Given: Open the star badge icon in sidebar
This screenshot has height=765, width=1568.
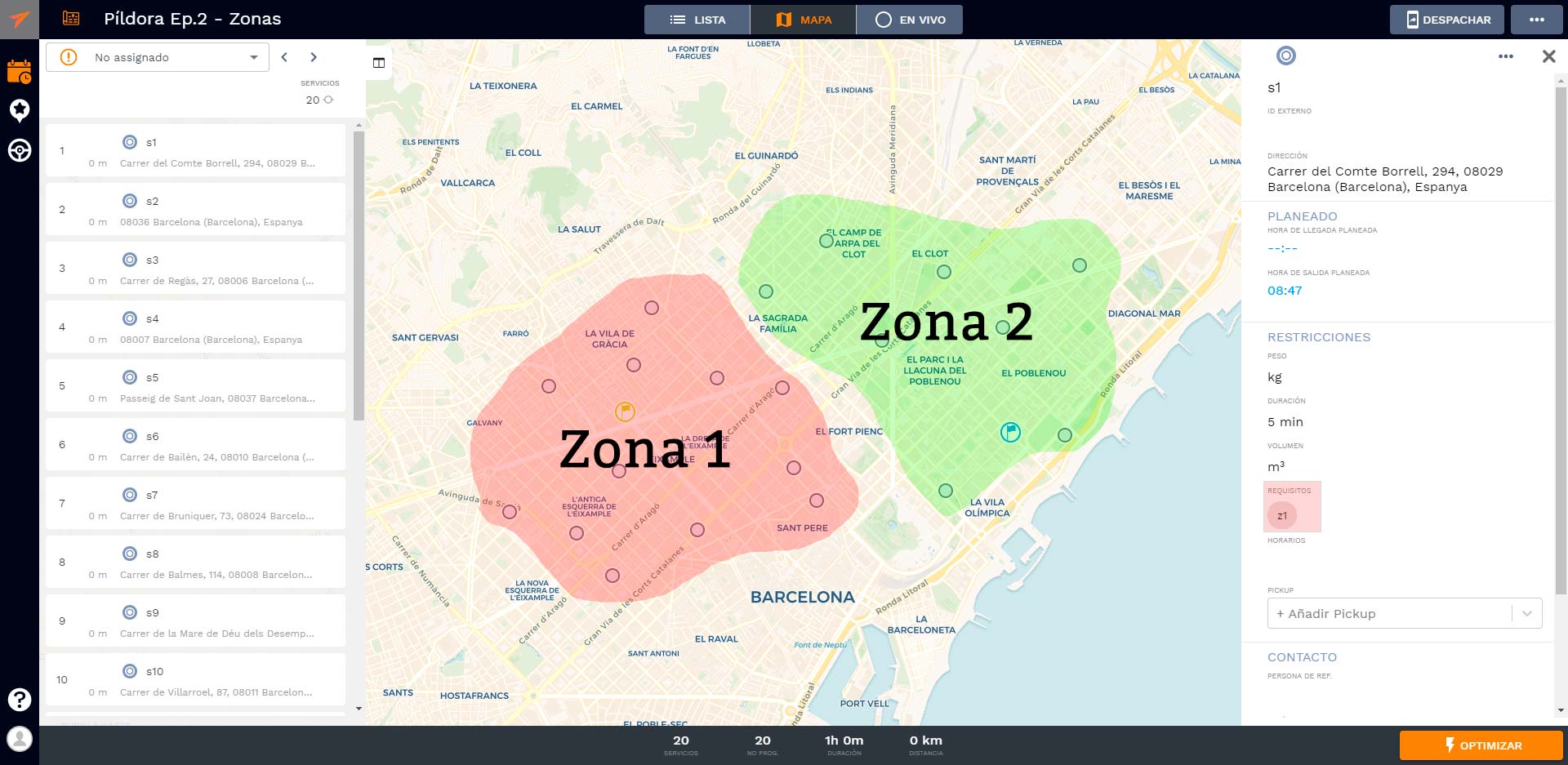Looking at the screenshot, I should [20, 110].
